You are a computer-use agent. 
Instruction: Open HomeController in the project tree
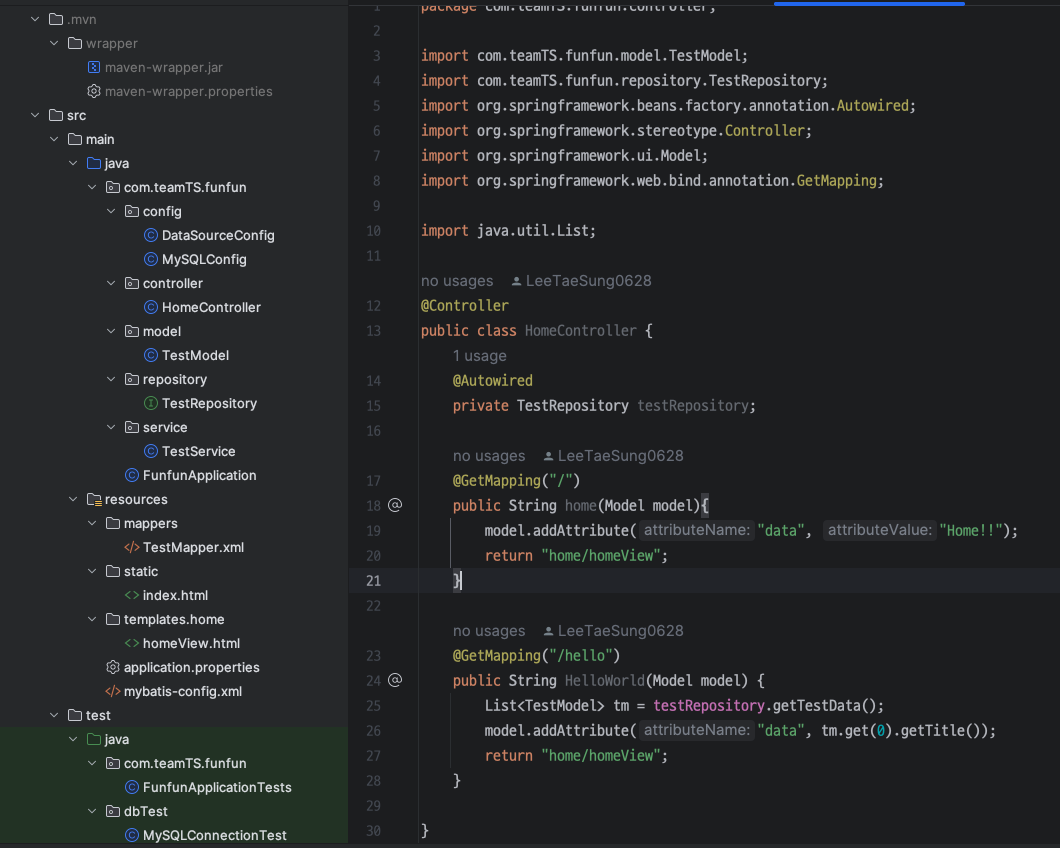211,307
